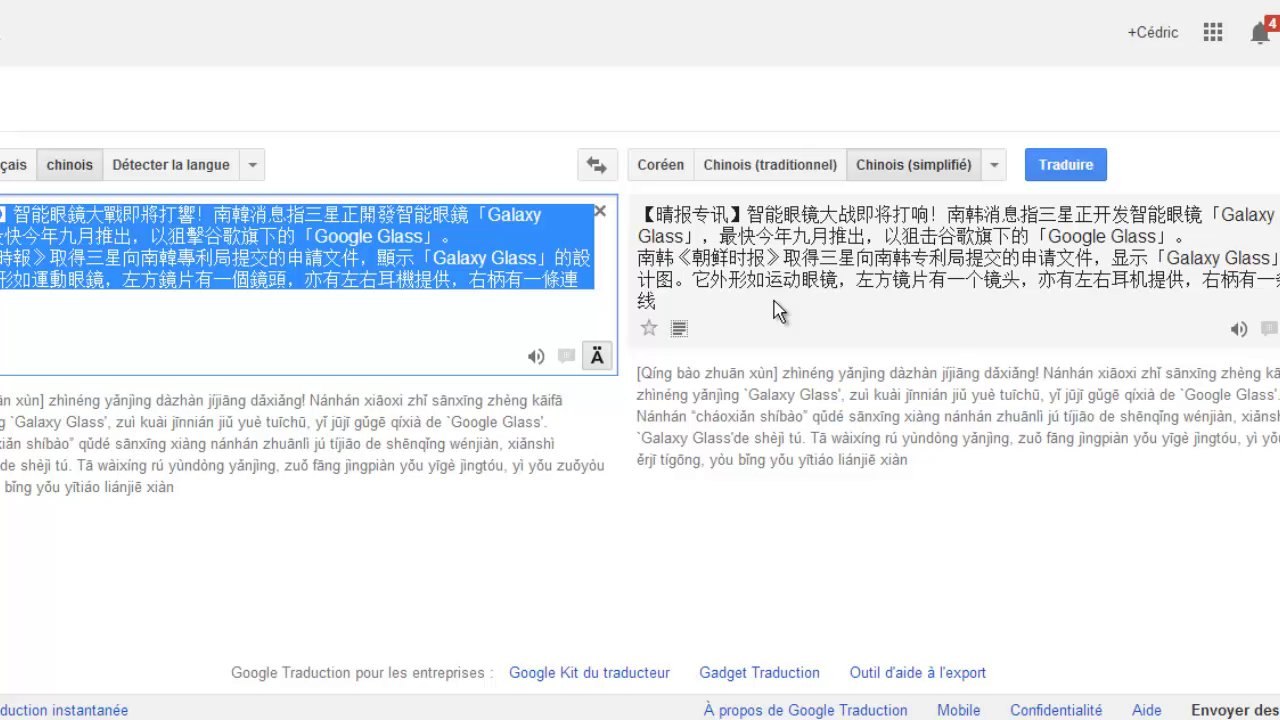Switch target to Chinois (traditionnel)
This screenshot has height=720, width=1280.
(x=770, y=165)
